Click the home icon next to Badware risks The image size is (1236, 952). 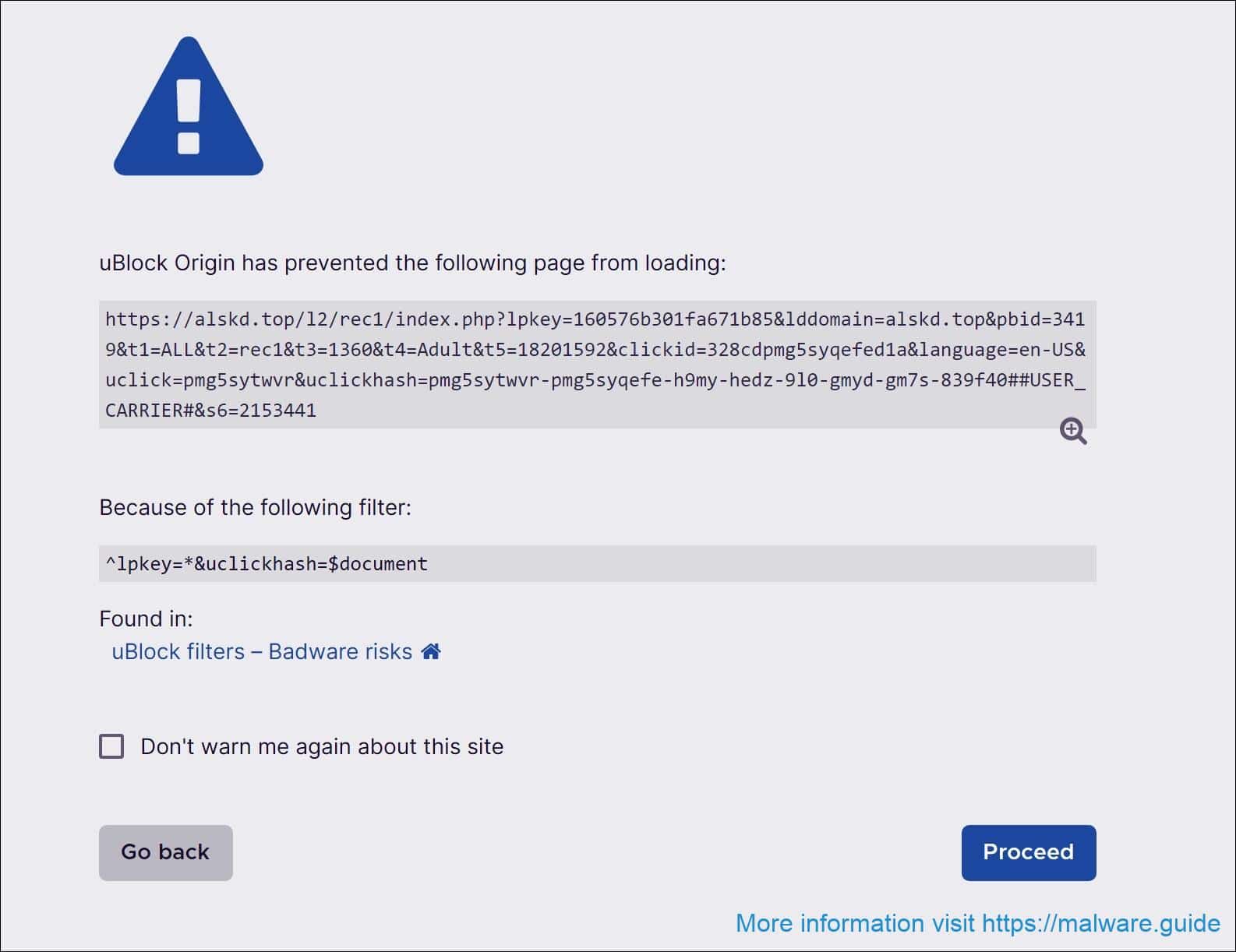[x=430, y=651]
